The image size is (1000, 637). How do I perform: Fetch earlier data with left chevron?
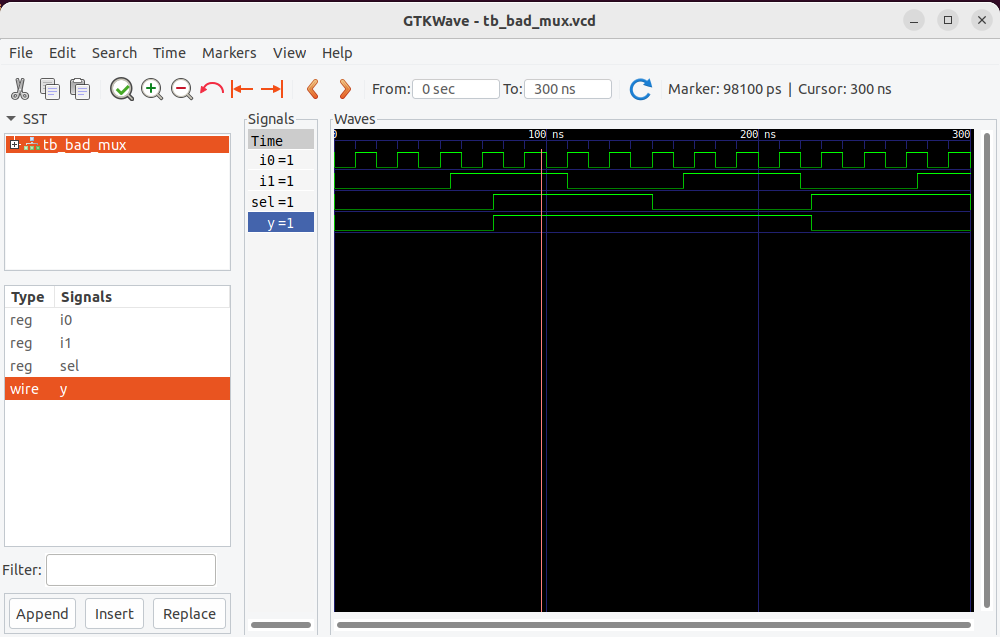(313, 89)
